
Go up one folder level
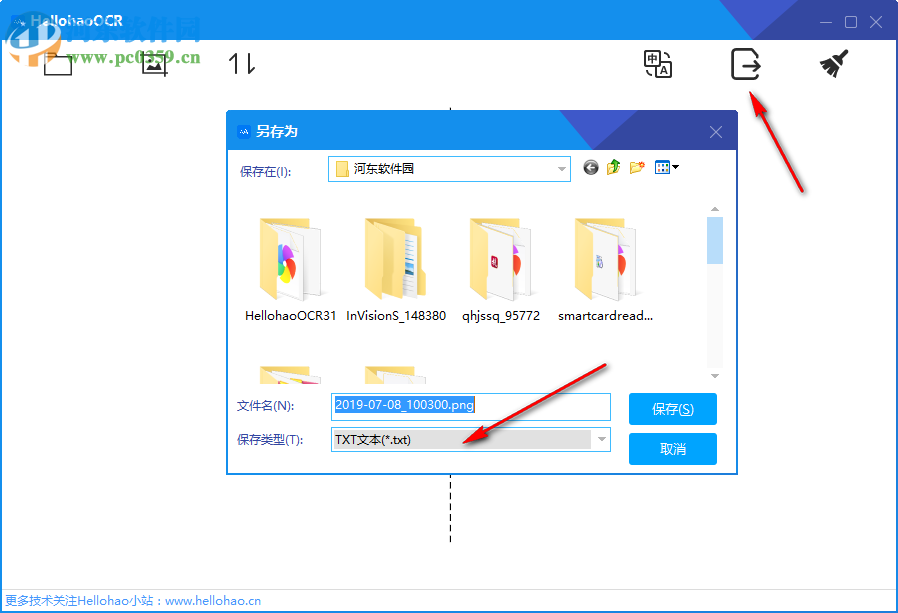[x=613, y=167]
